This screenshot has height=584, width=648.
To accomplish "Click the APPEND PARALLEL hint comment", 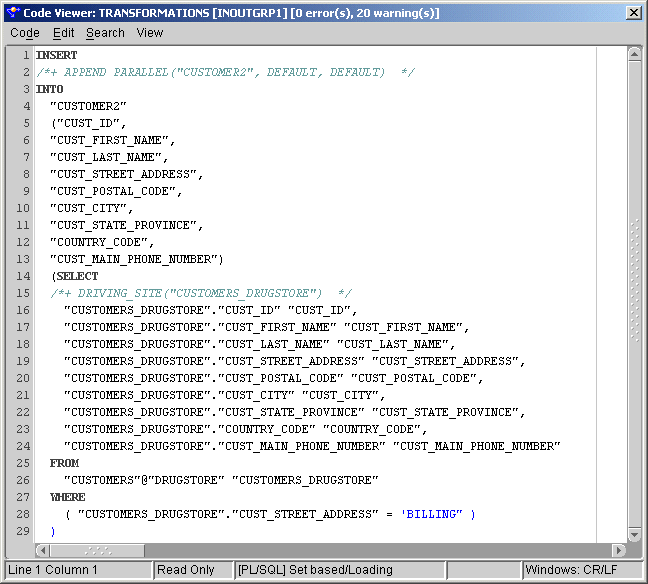I will tap(225, 72).
